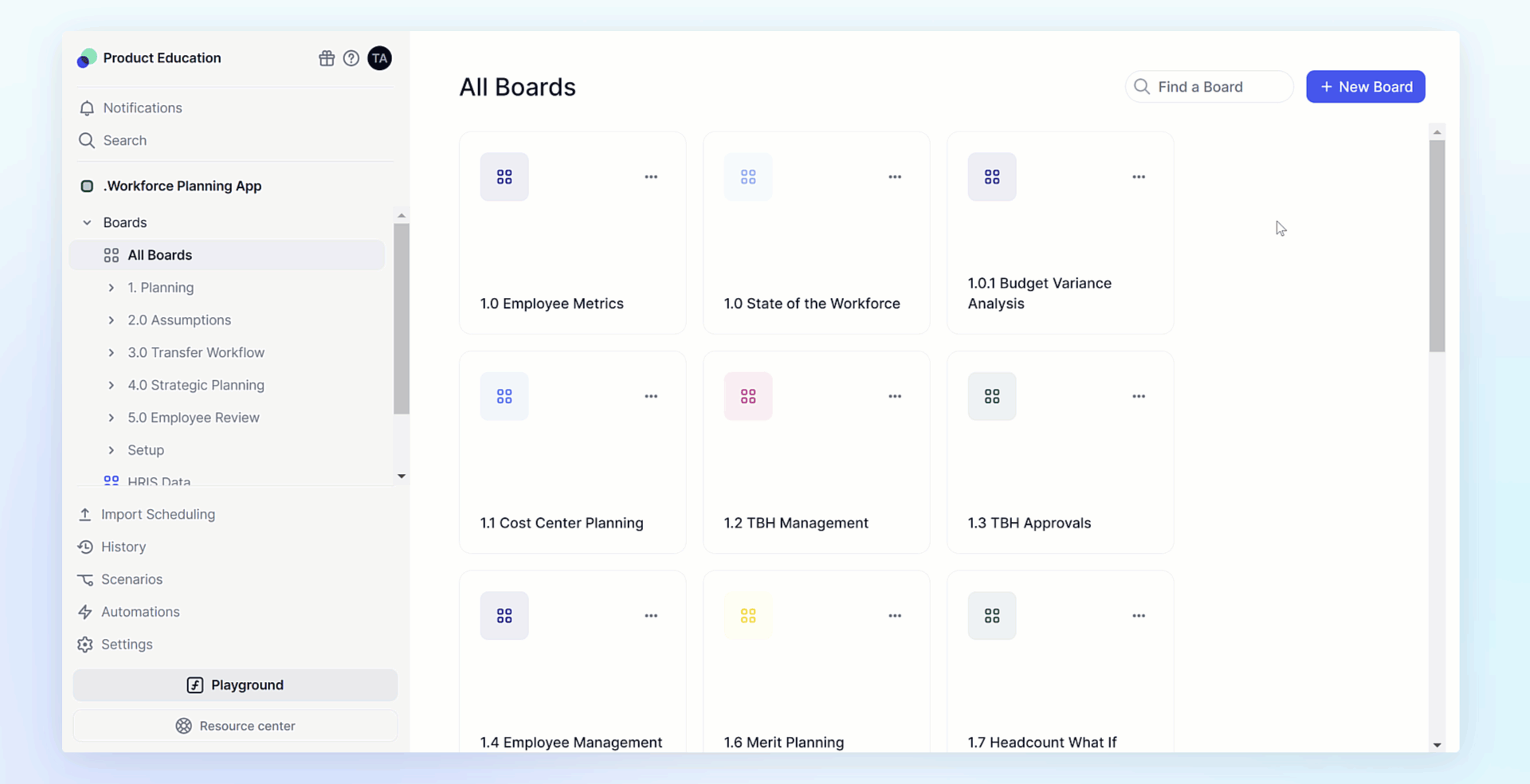Open more options for 1.6 Merit Planning
The width and height of the screenshot is (1530, 784).
coord(895,616)
